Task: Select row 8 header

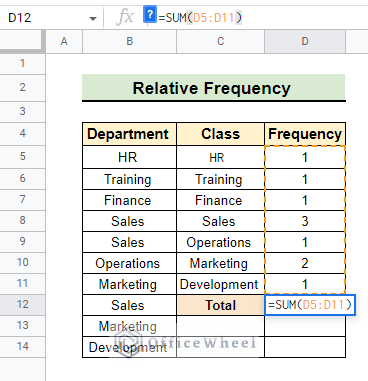Action: [x=22, y=221]
